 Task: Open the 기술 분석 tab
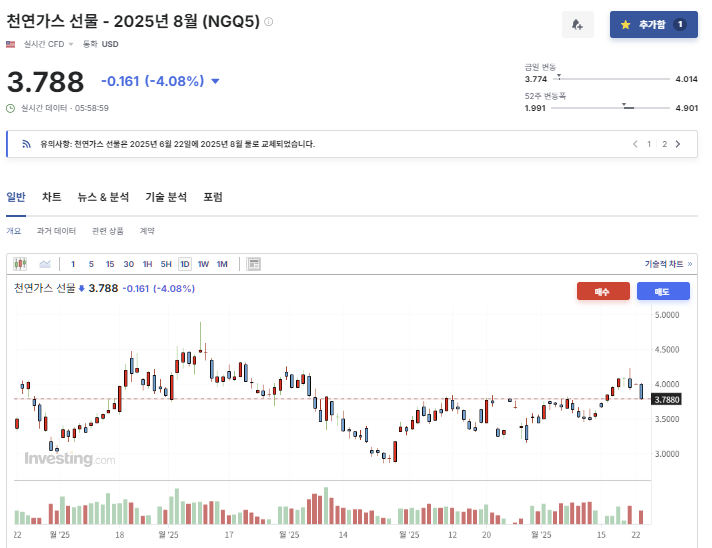click(x=166, y=197)
